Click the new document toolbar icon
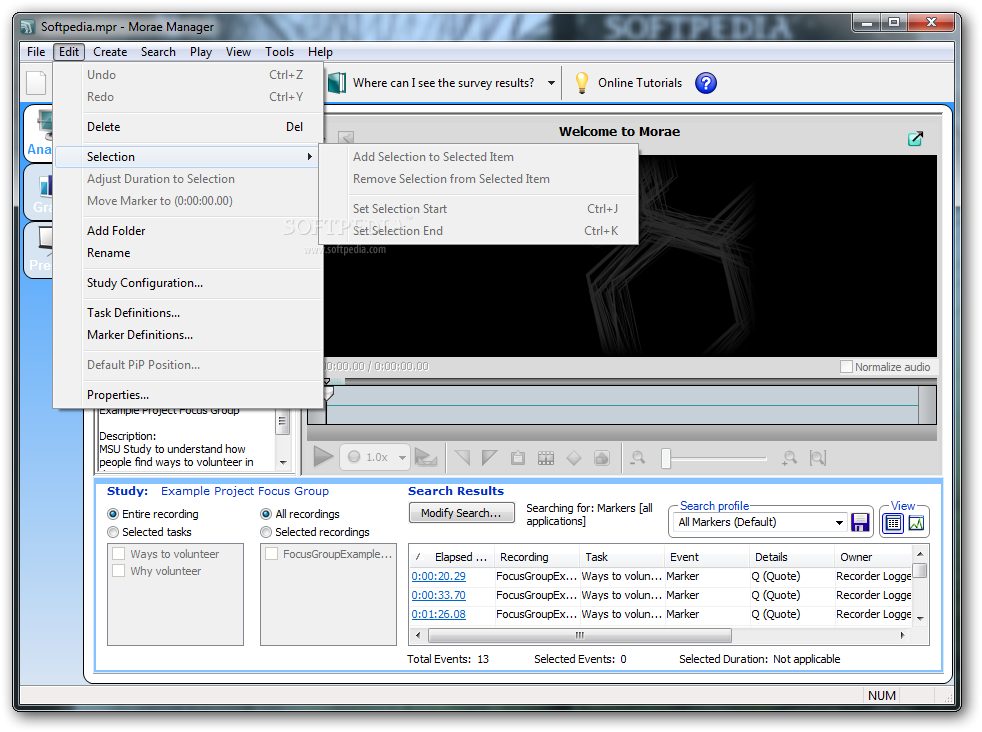 36,83
